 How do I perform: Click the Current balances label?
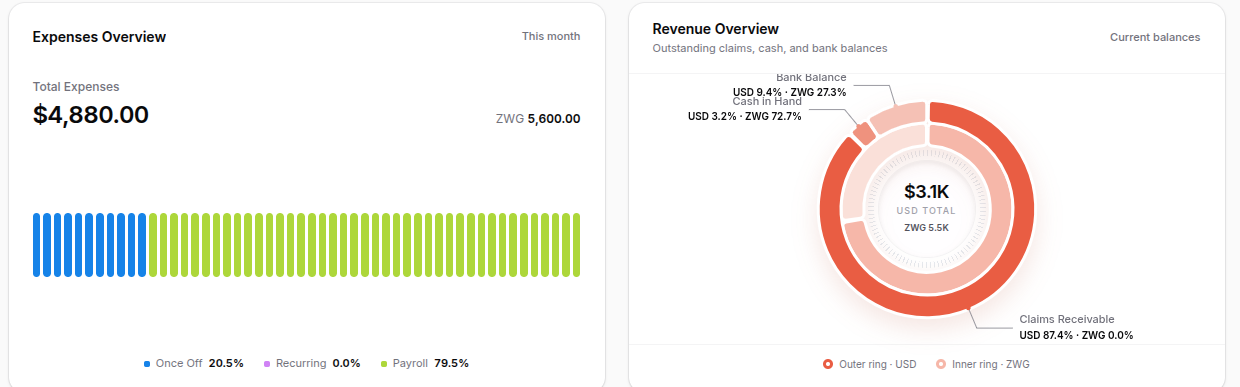1155,37
